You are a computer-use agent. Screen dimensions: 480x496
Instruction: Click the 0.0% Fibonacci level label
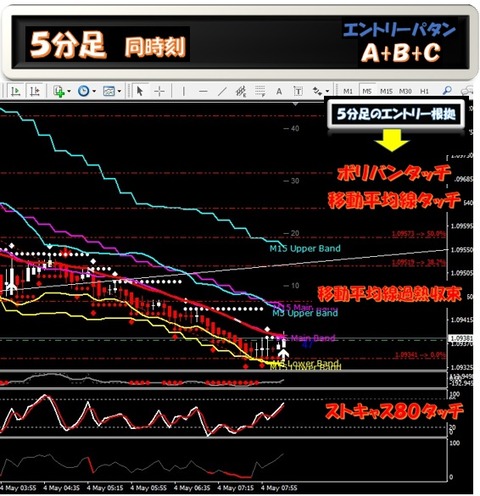point(420,355)
